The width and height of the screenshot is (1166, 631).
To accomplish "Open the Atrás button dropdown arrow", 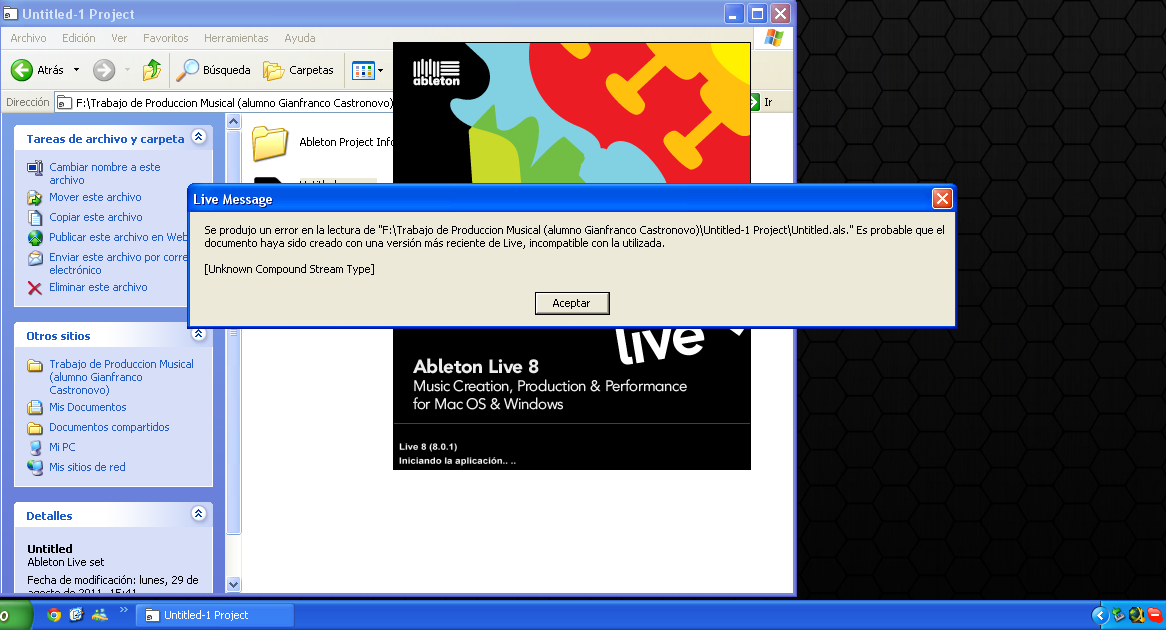I will tap(74, 70).
